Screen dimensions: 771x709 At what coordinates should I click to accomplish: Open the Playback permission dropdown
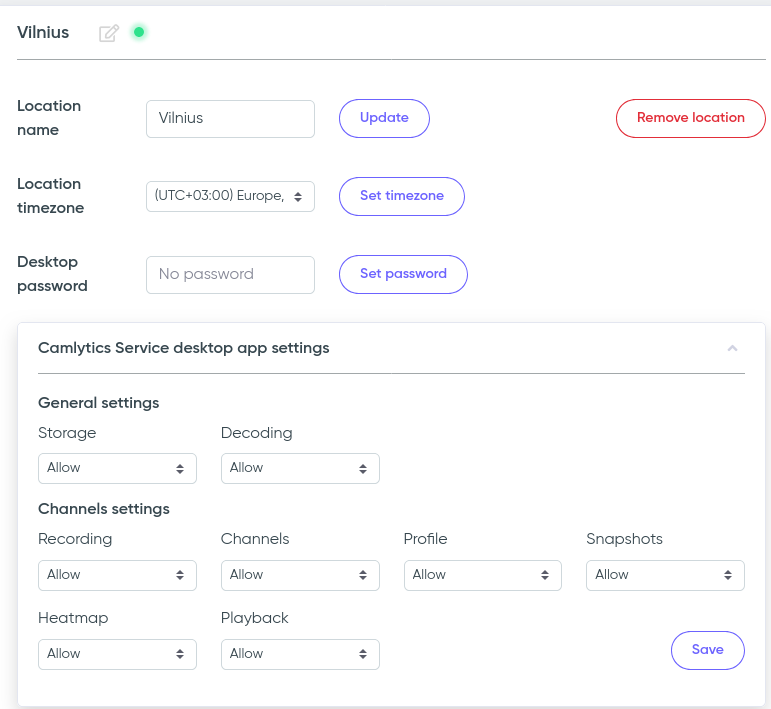pos(300,654)
